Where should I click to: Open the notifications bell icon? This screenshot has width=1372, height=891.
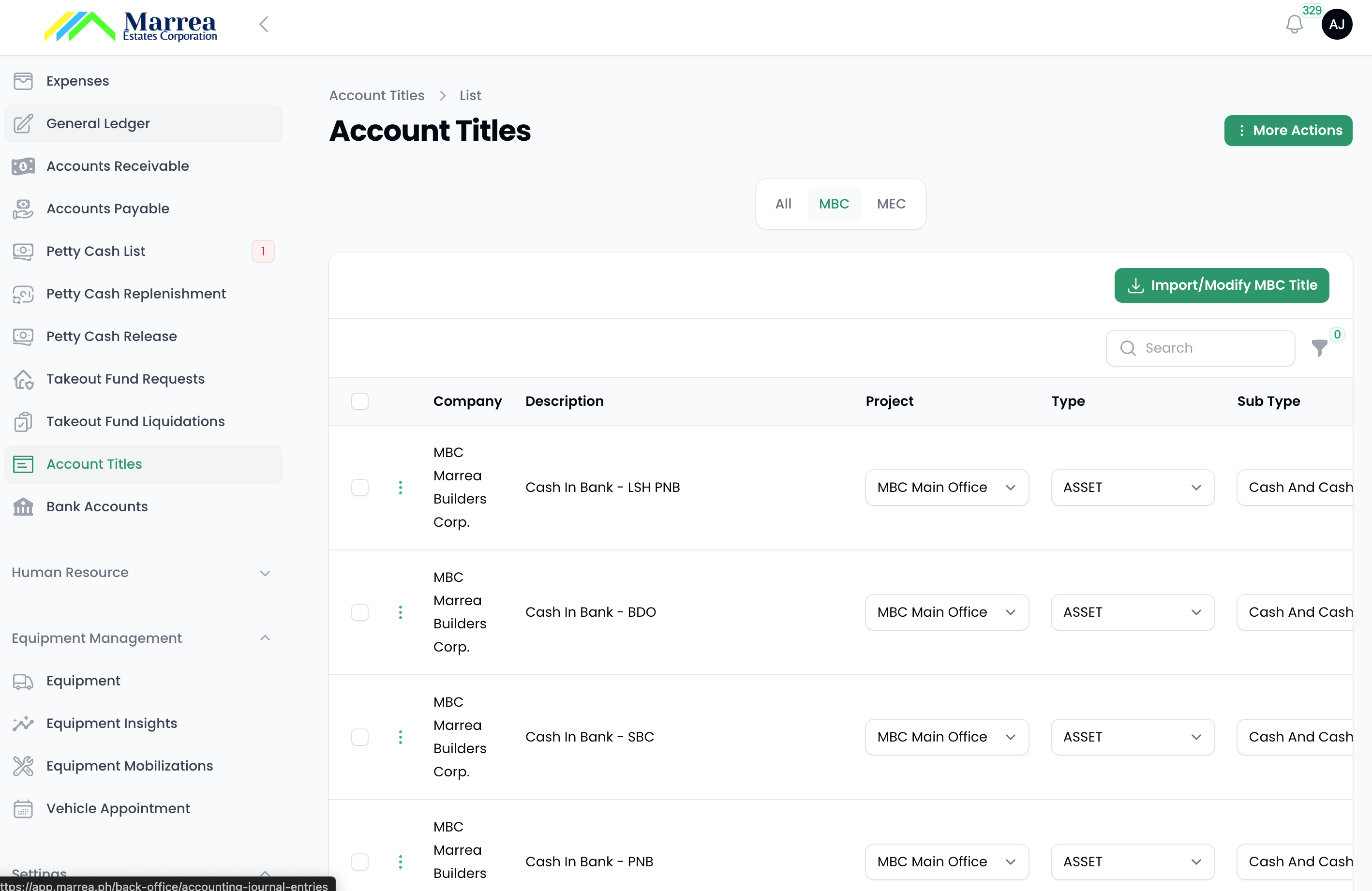point(1295,24)
